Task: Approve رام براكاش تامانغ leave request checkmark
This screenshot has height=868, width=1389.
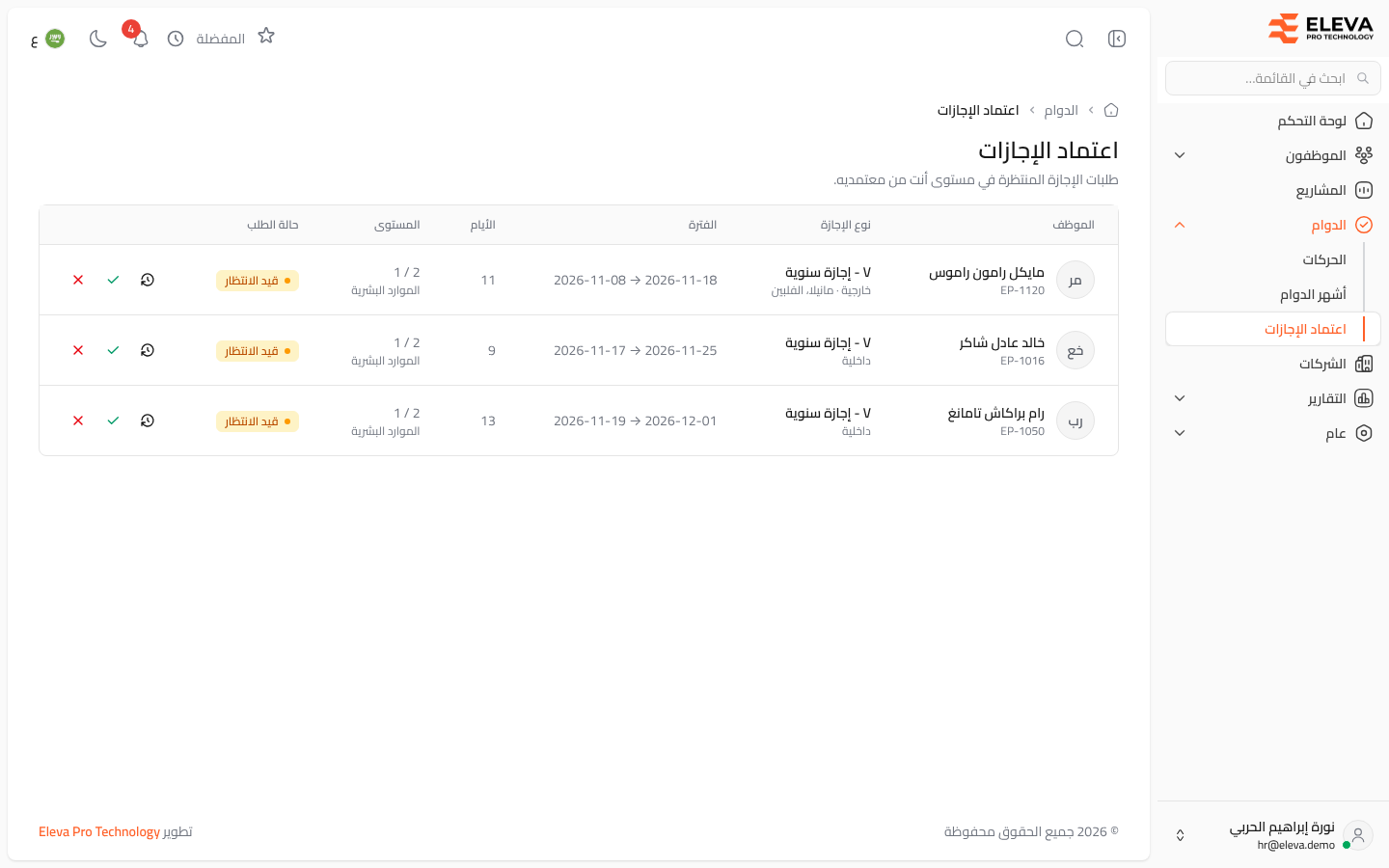Action: pyautogui.click(x=113, y=420)
